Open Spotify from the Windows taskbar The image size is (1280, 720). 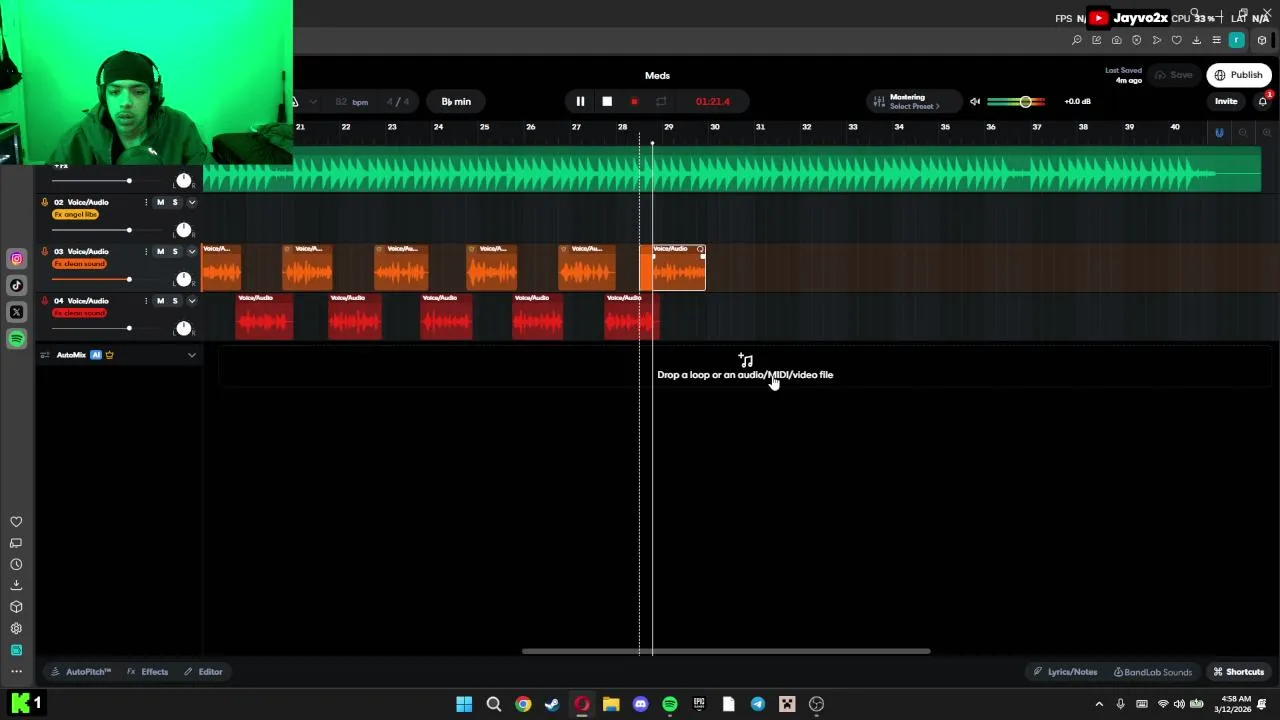click(670, 704)
